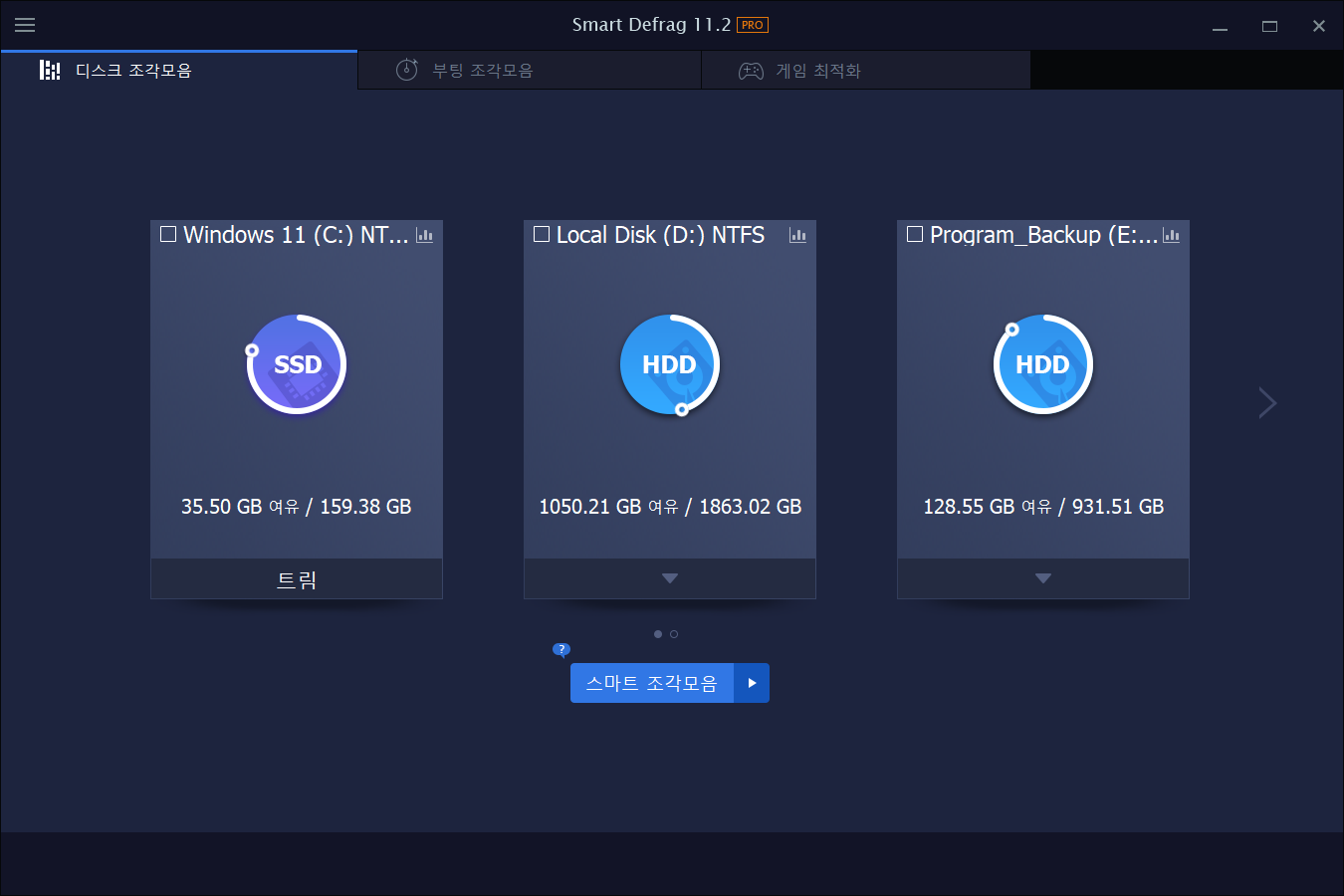Open disk map chart for Windows 11 (C:)

[x=425, y=235]
